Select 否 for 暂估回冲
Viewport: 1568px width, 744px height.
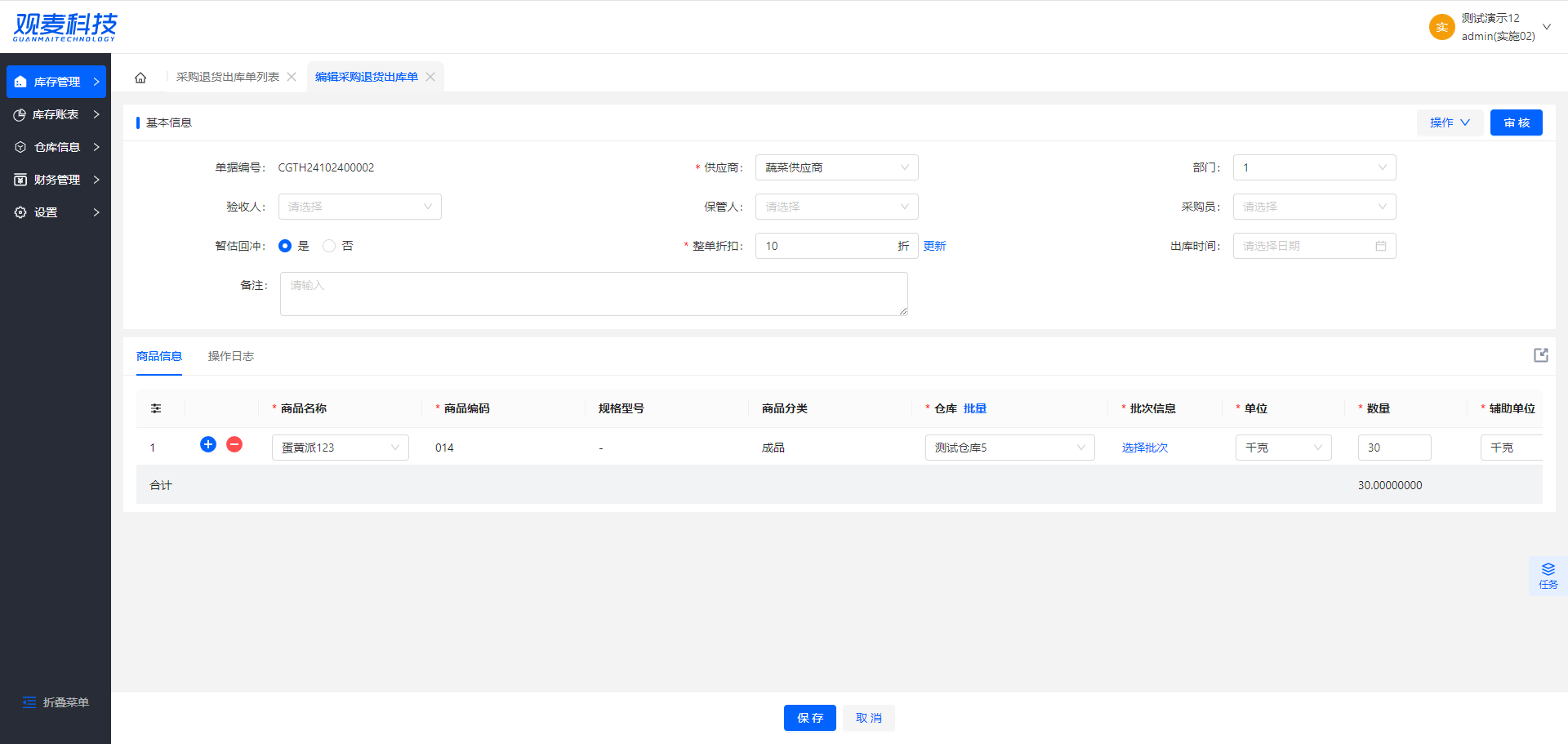[x=329, y=246]
